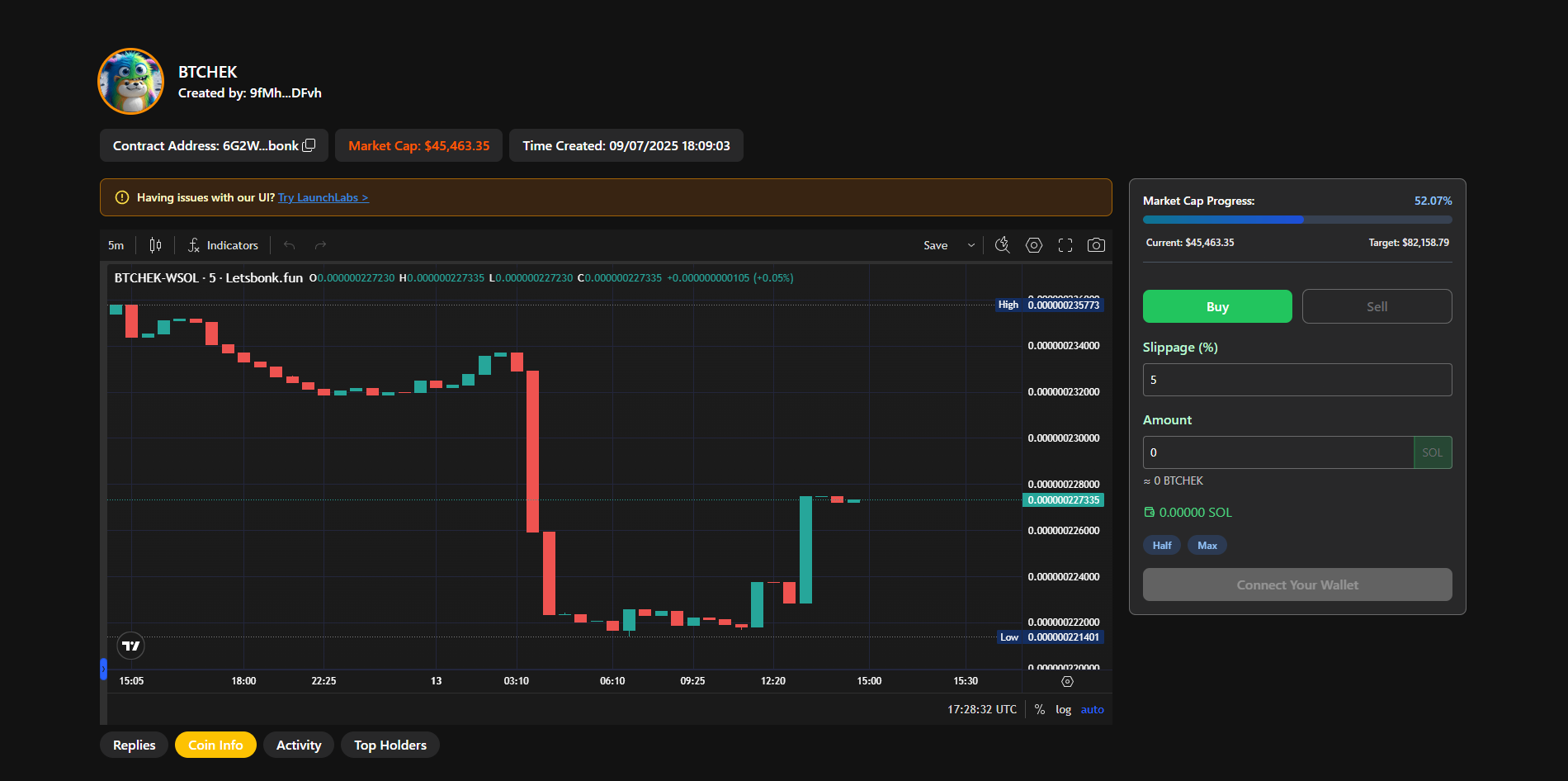Click the redo arrow in chart toolbar
Image resolution: width=1568 pixels, height=781 pixels.
pos(320,245)
